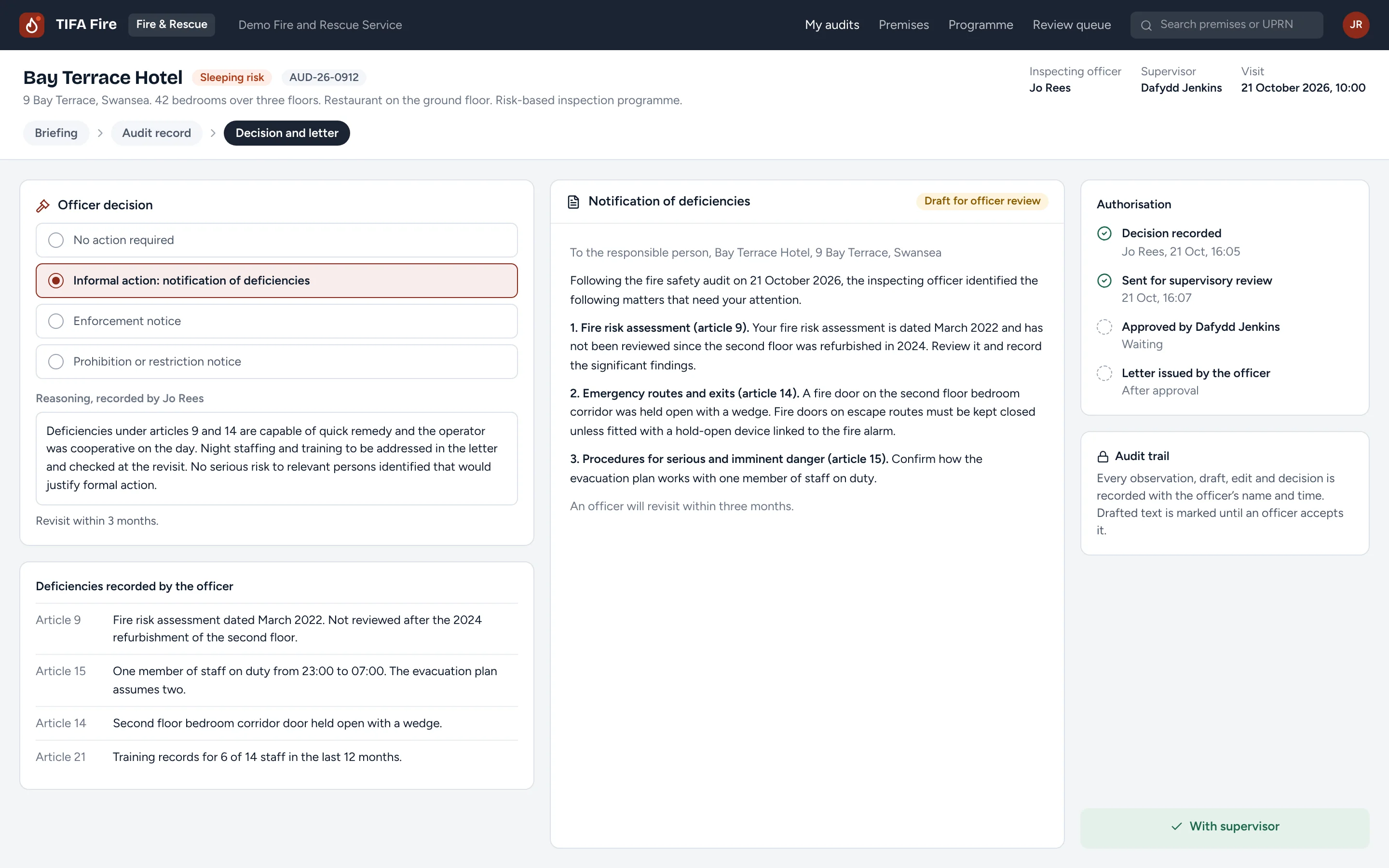Image resolution: width=1389 pixels, height=868 pixels.
Task: Click the chevron after the Briefing step
Action: pyautogui.click(x=100, y=133)
